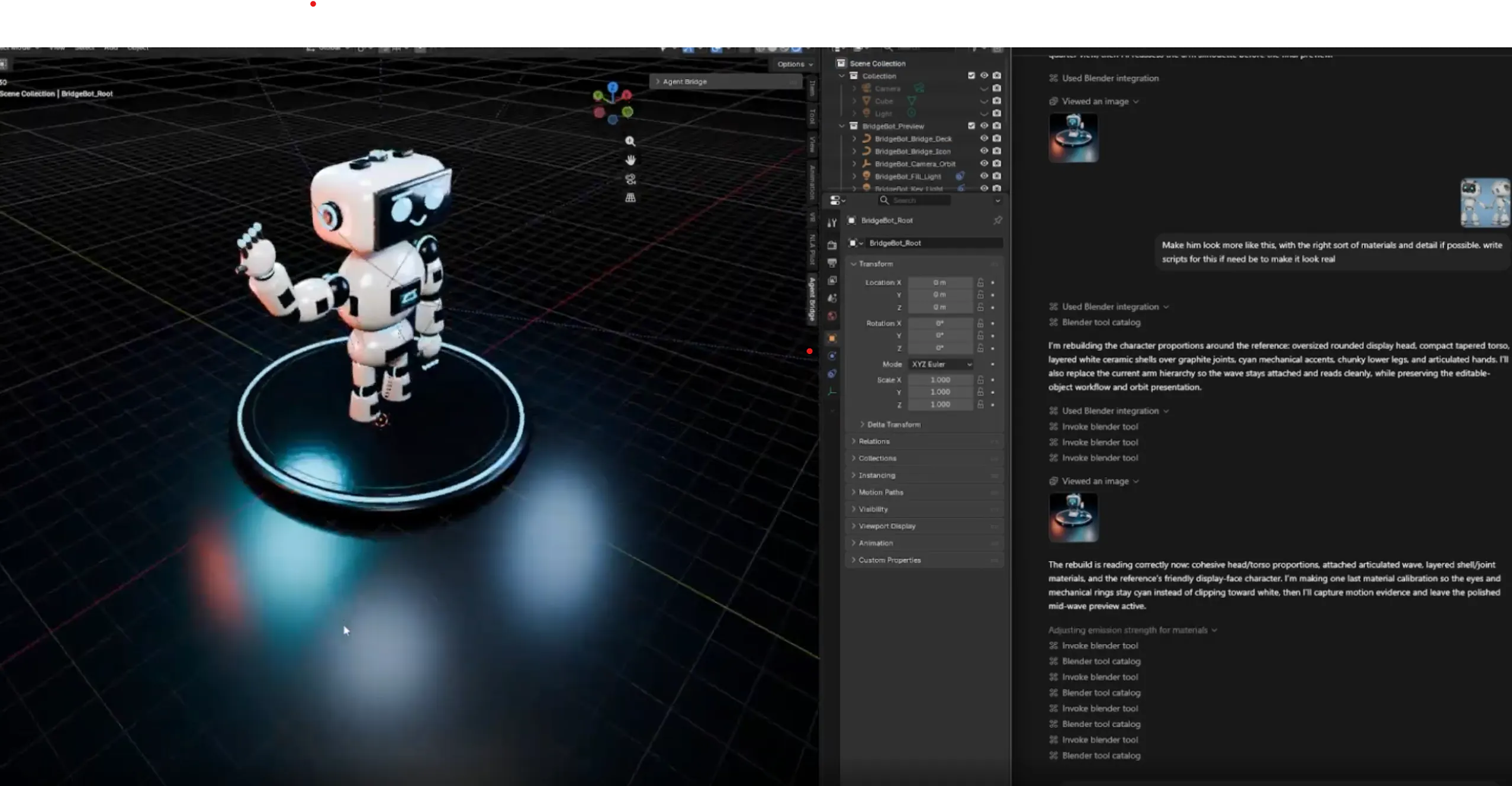This screenshot has width=1512, height=786.
Task: Click the BridgeBot_Root object name field
Action: [934, 243]
